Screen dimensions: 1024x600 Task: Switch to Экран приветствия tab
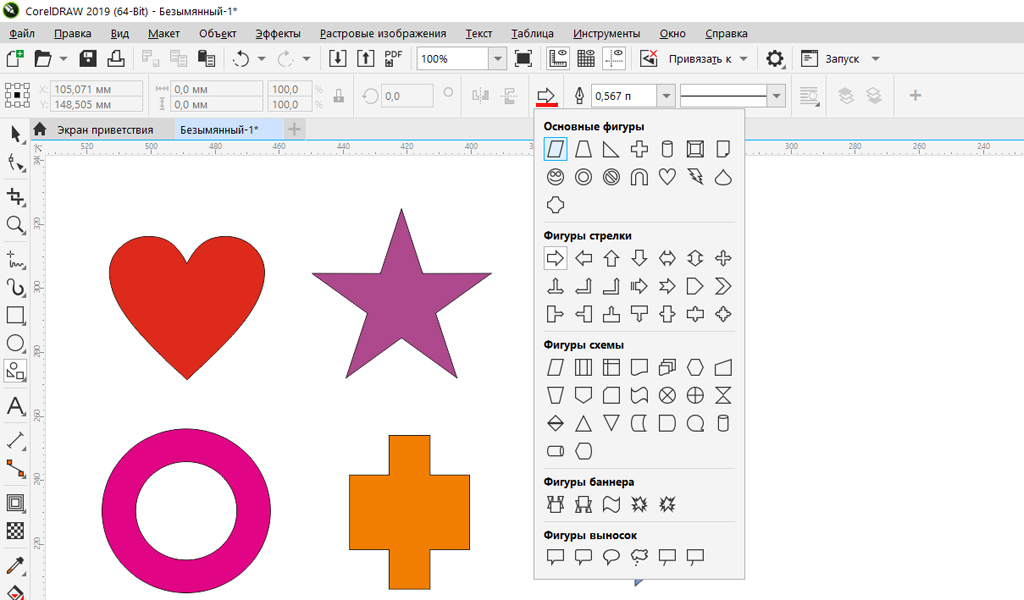[104, 129]
